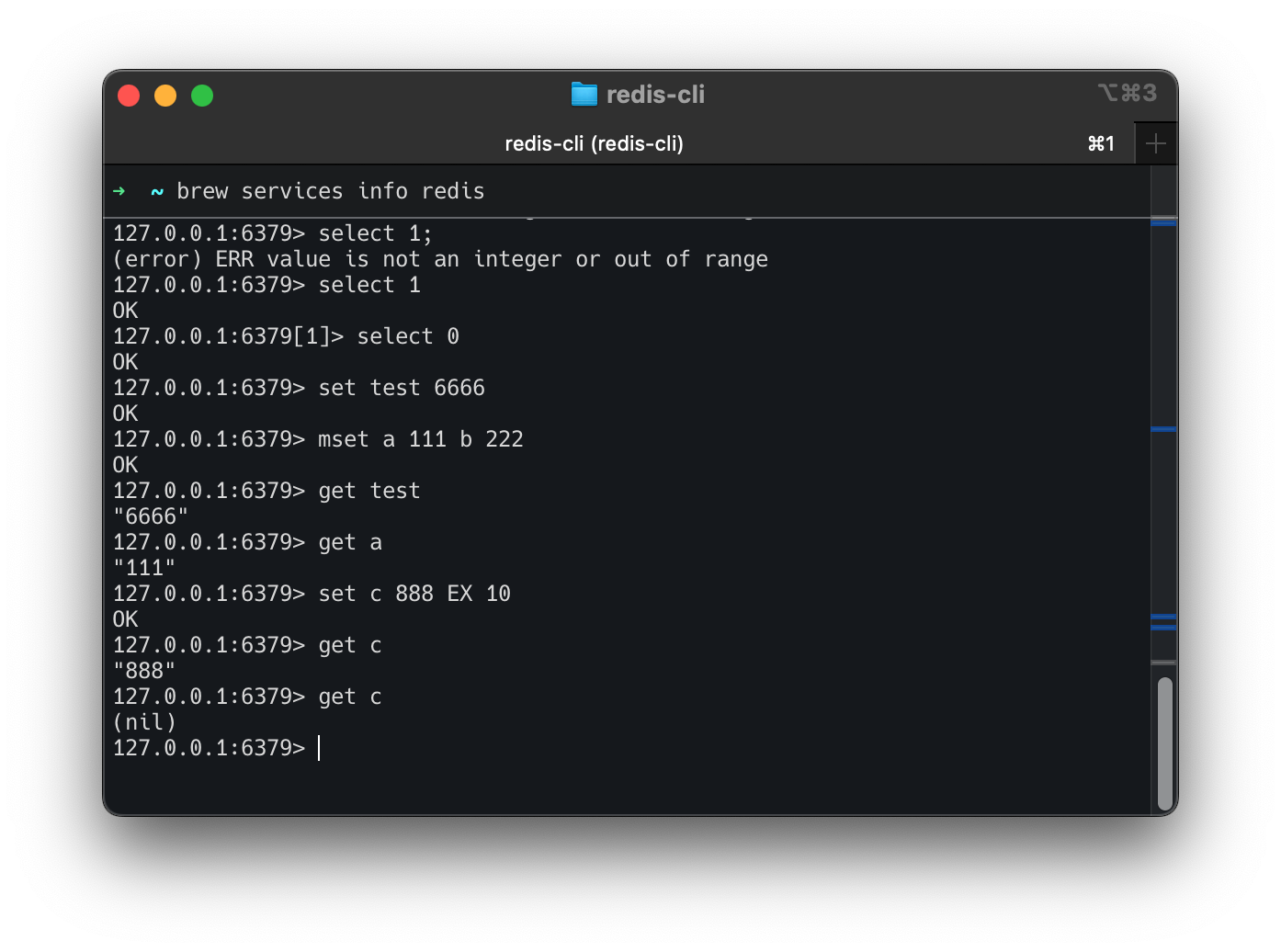Click the scrollbar thumb in the terminal

tap(1164, 743)
